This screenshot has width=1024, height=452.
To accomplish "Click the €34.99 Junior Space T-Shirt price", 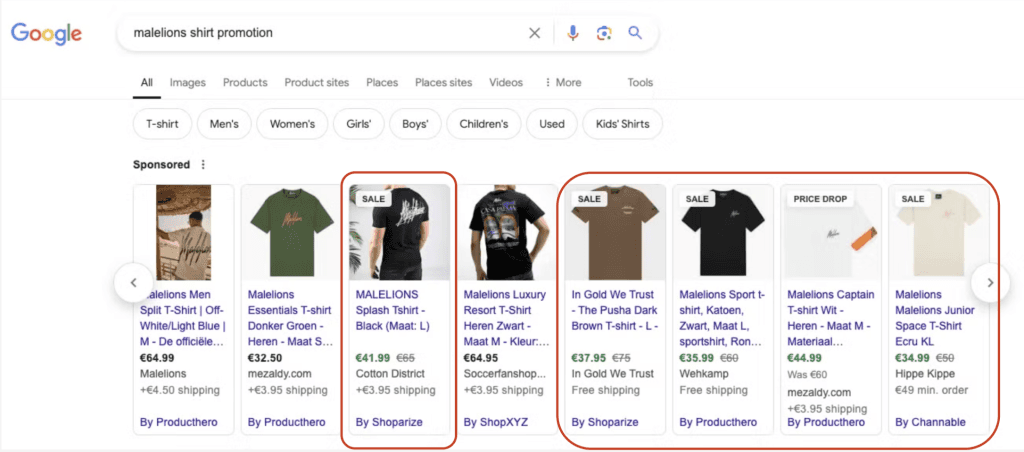I will (x=912, y=358).
